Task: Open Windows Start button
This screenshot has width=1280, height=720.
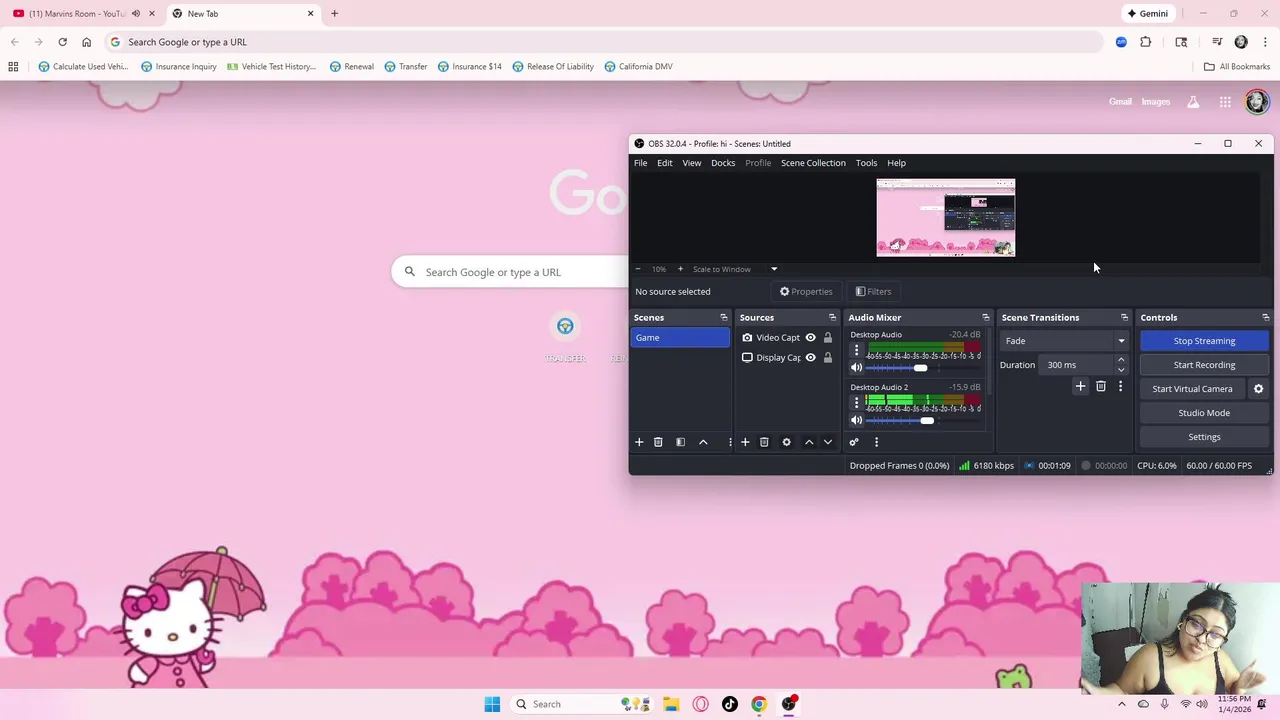Action: tap(492, 704)
